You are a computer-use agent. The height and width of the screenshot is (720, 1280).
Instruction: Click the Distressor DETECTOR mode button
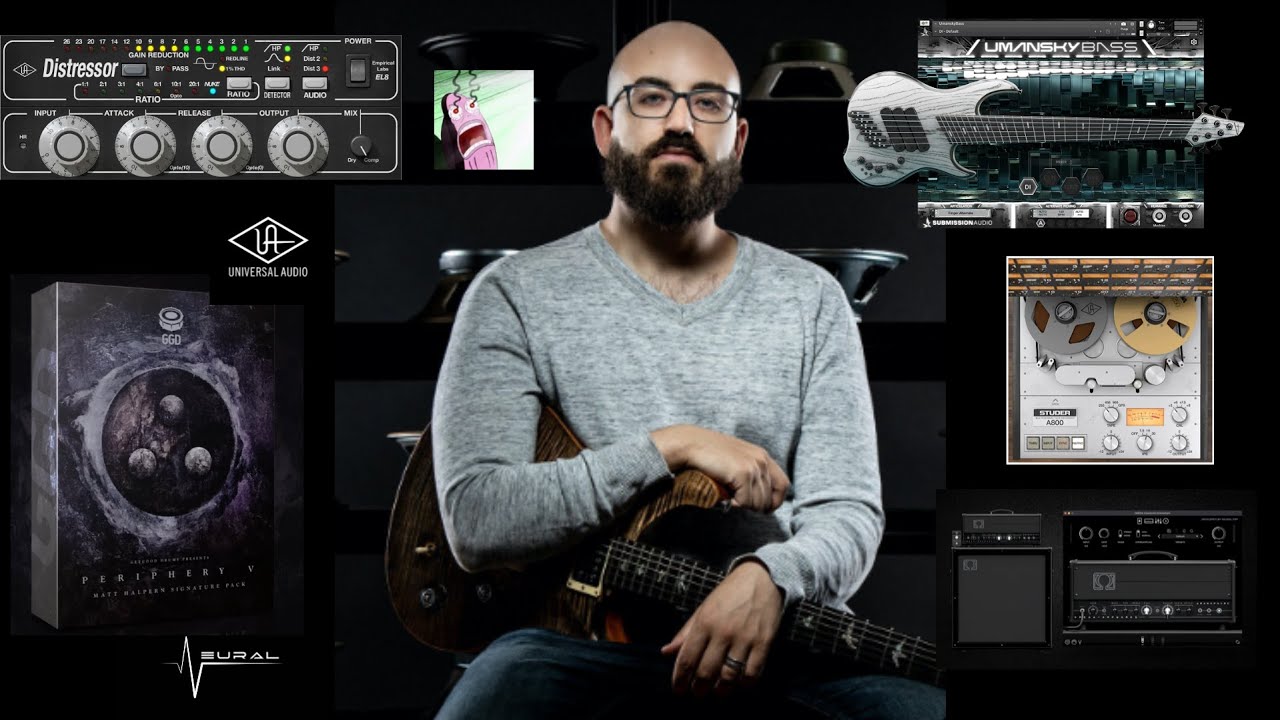(277, 83)
